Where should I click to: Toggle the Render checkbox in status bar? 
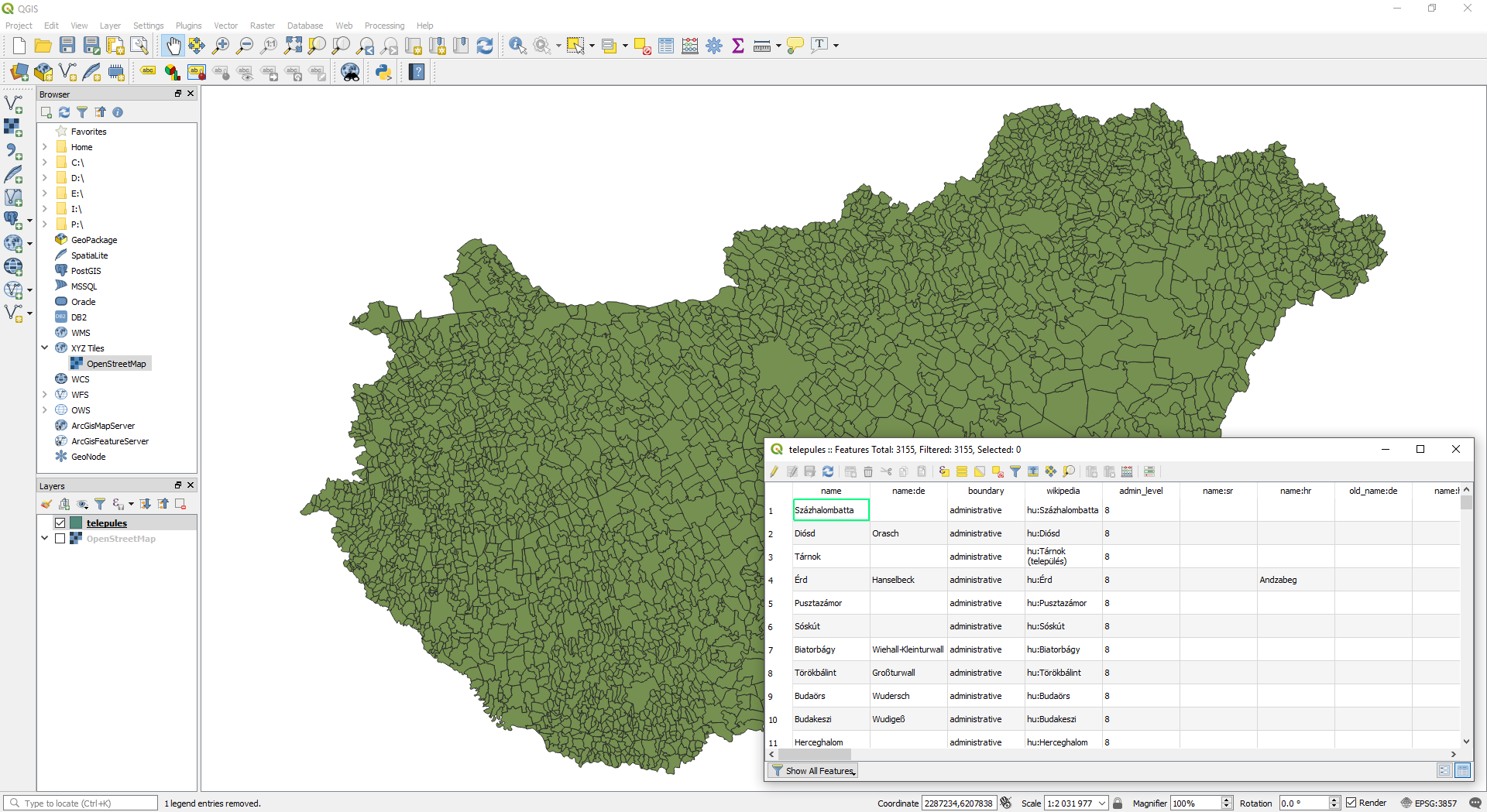click(1351, 803)
